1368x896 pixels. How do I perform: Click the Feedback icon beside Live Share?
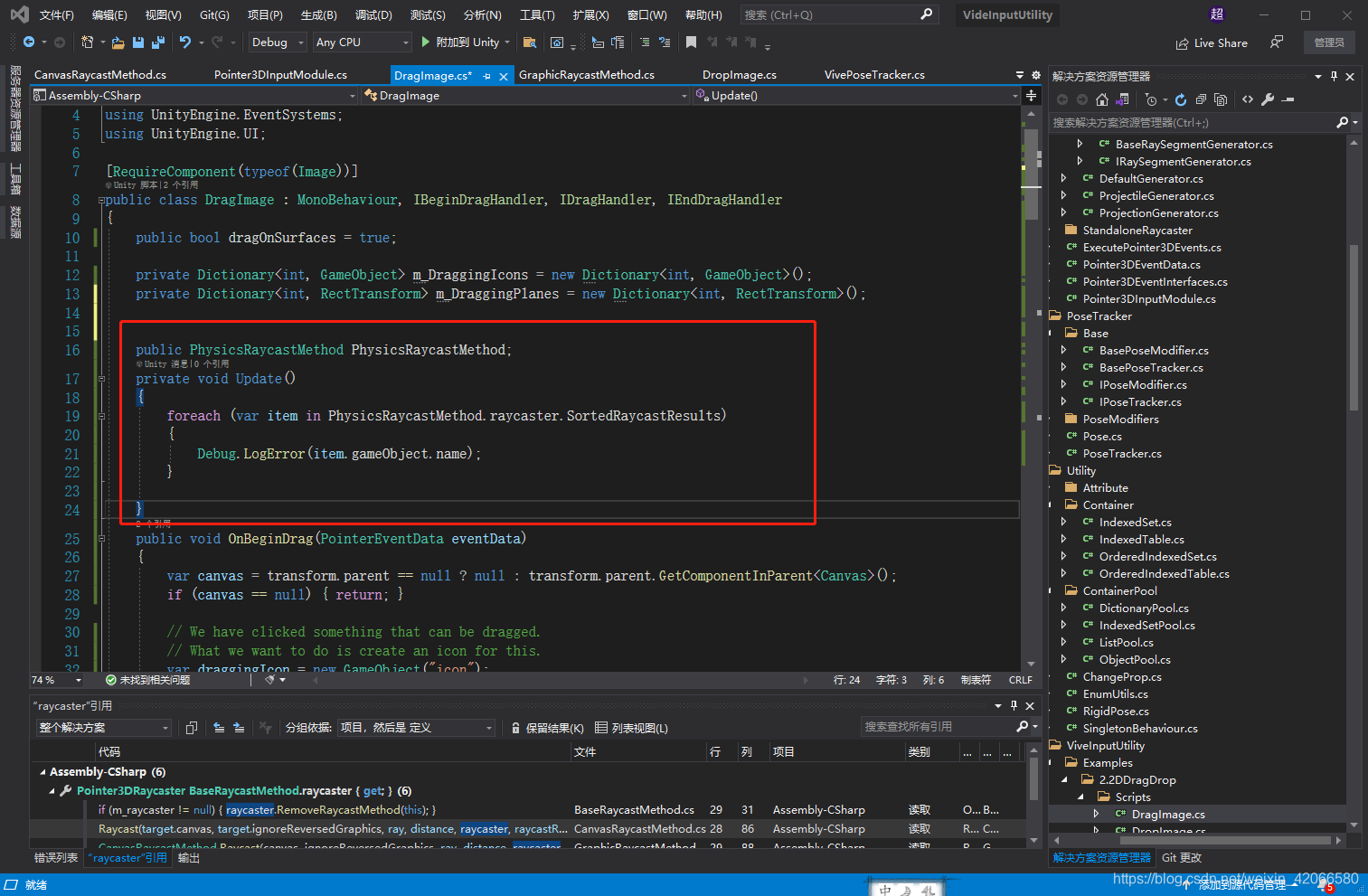(1276, 42)
